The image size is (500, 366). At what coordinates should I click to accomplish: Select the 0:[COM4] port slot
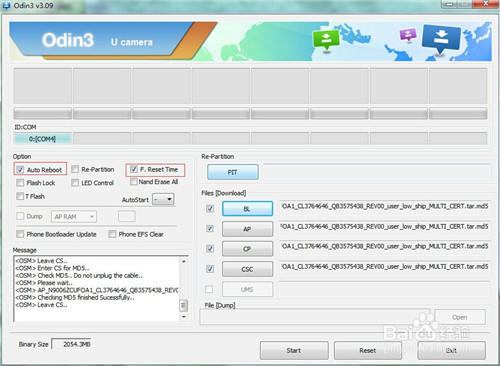coord(42,139)
